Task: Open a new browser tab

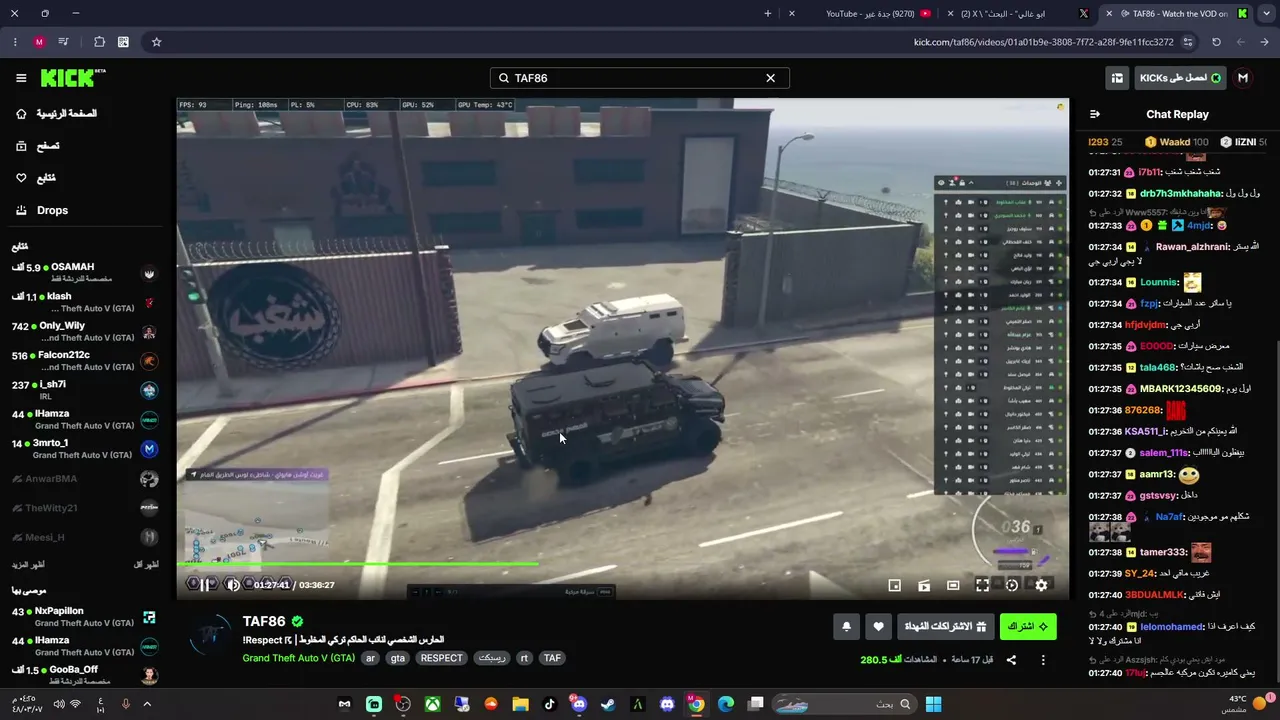Action: click(767, 13)
